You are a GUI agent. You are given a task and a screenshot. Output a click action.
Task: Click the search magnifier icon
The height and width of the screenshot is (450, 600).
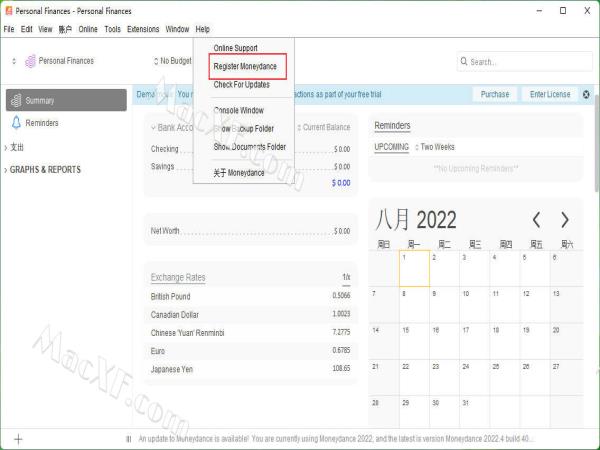pos(464,62)
